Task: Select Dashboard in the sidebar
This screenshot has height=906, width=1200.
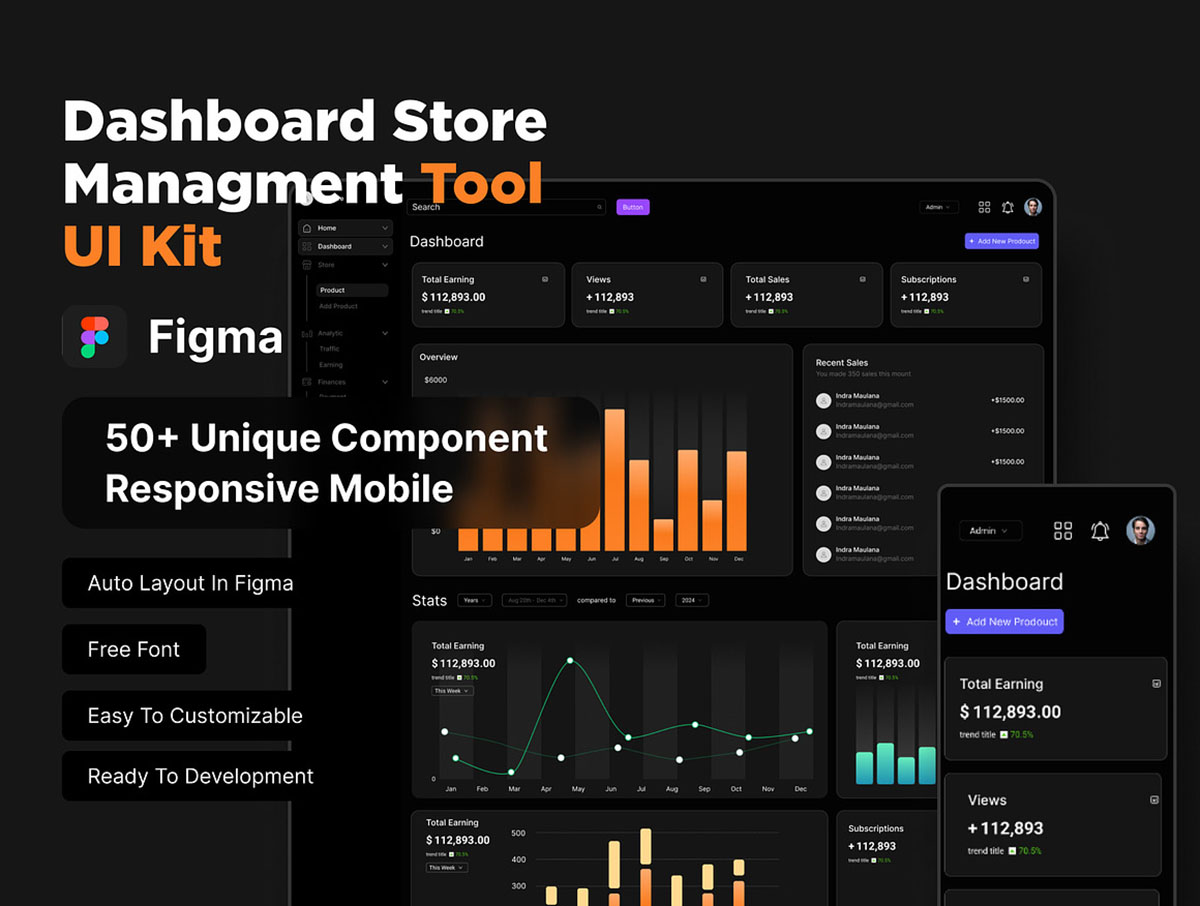Action: [x=345, y=246]
